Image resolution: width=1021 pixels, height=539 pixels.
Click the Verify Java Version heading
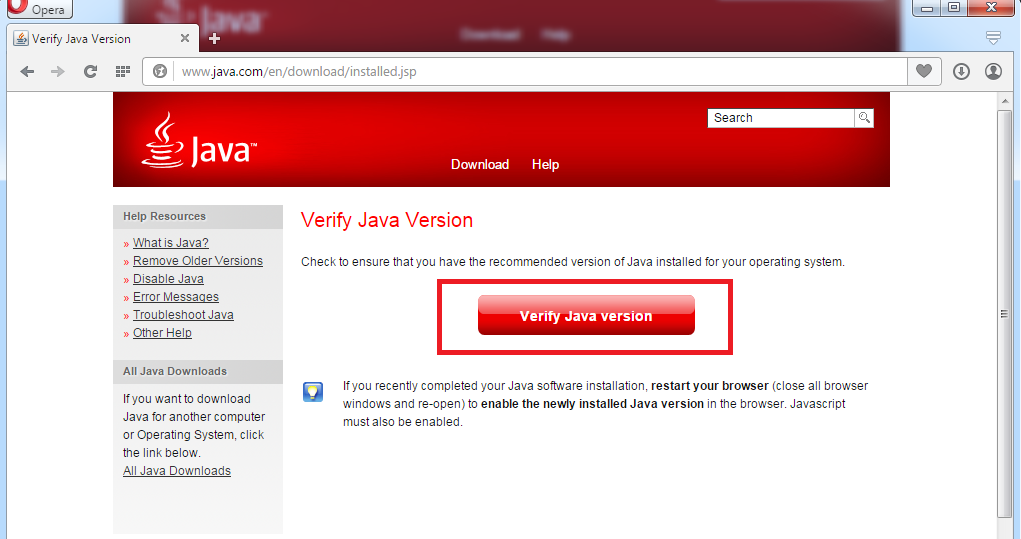(387, 220)
